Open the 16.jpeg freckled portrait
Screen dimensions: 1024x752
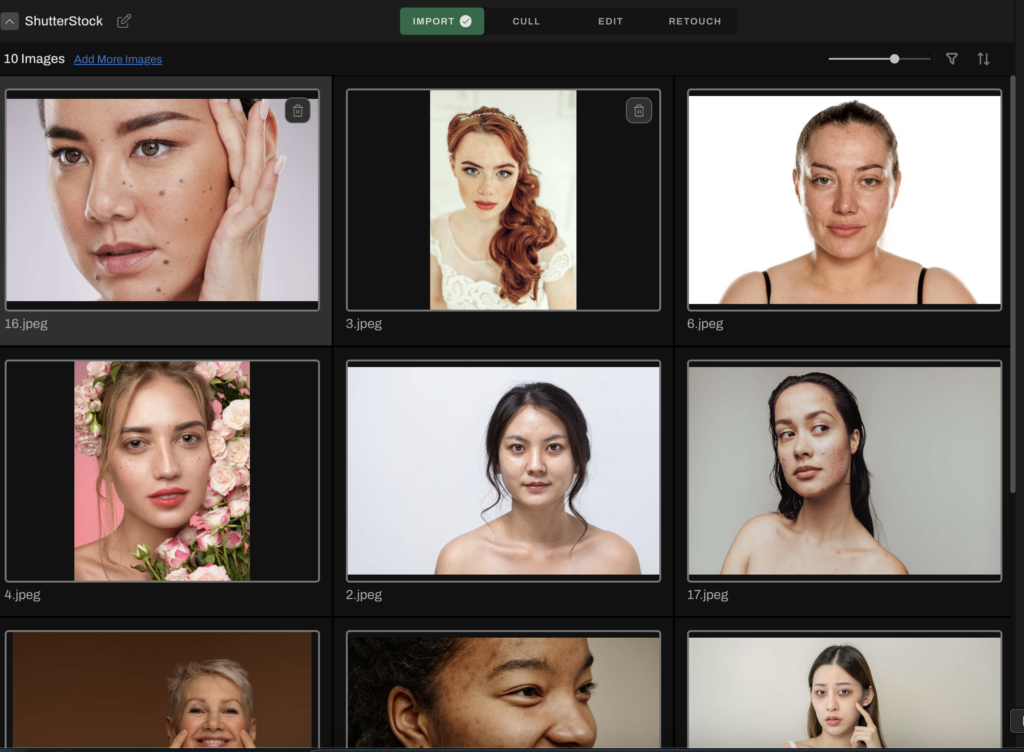tap(163, 199)
